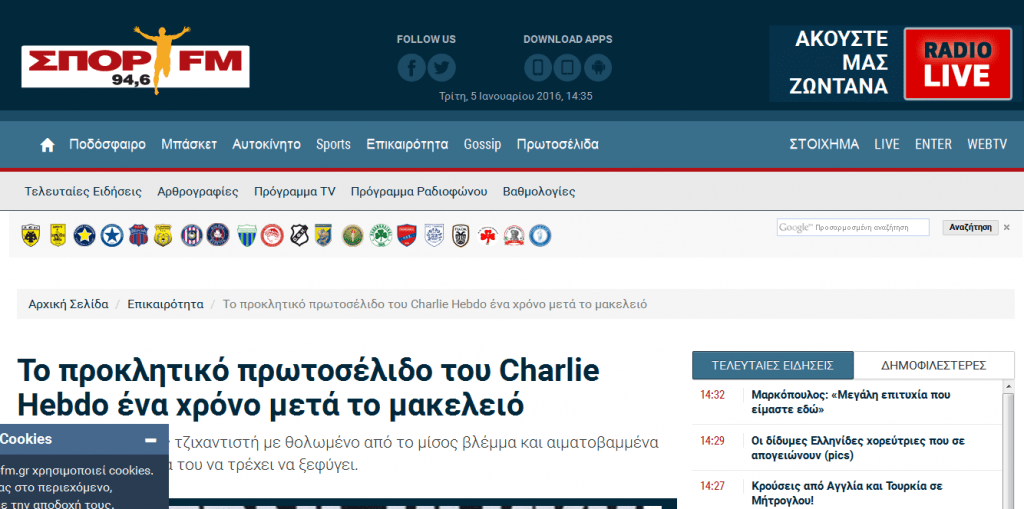Image resolution: width=1024 pixels, height=509 pixels.
Task: Open Αρθρογραφίες submenu link
Action: click(198, 192)
